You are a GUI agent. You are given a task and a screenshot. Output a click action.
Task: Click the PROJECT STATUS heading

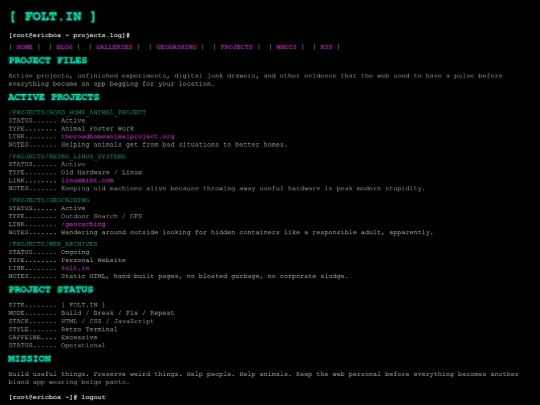tap(51, 290)
